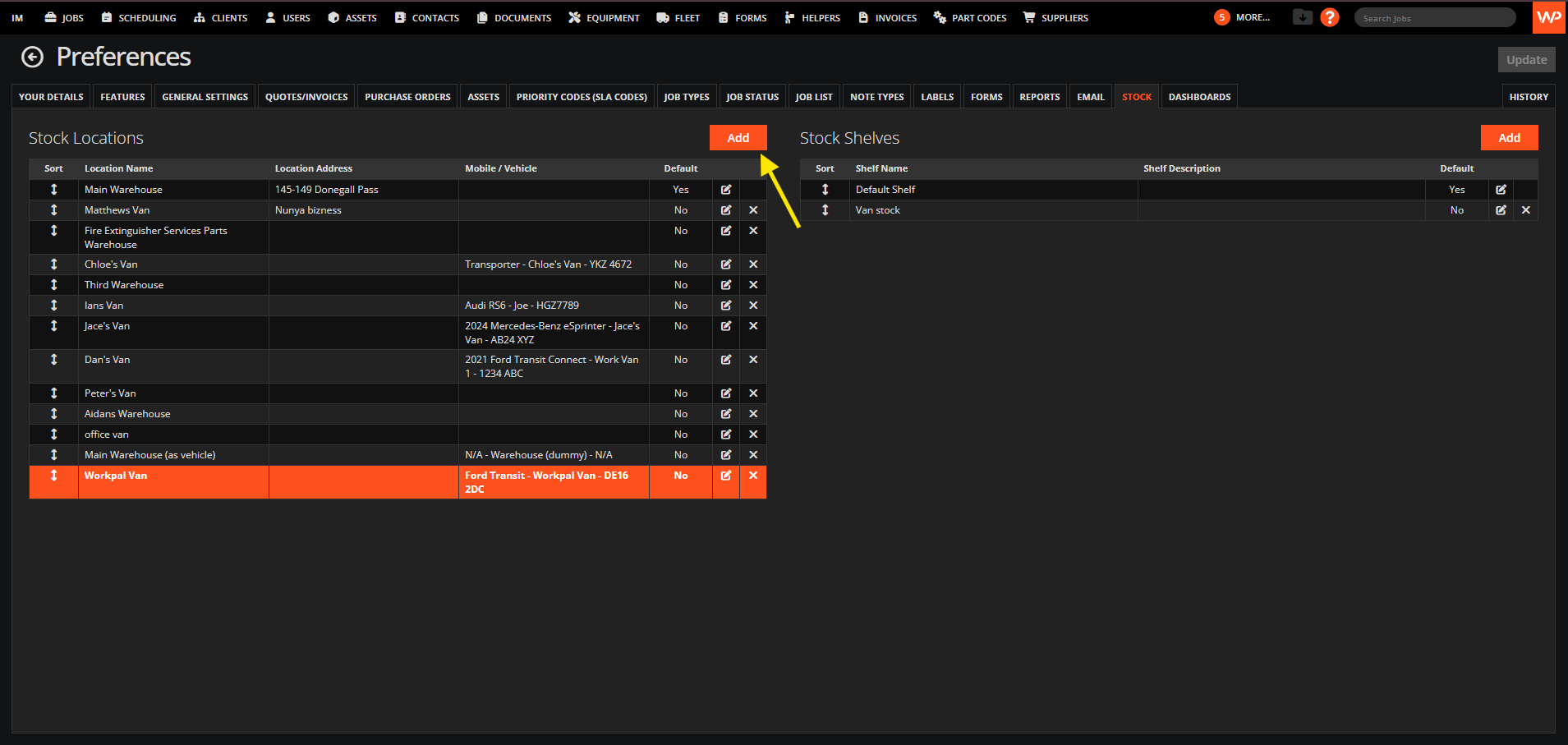Edit Dan's Van location
Image resolution: width=1568 pixels, height=745 pixels.
tap(726, 360)
